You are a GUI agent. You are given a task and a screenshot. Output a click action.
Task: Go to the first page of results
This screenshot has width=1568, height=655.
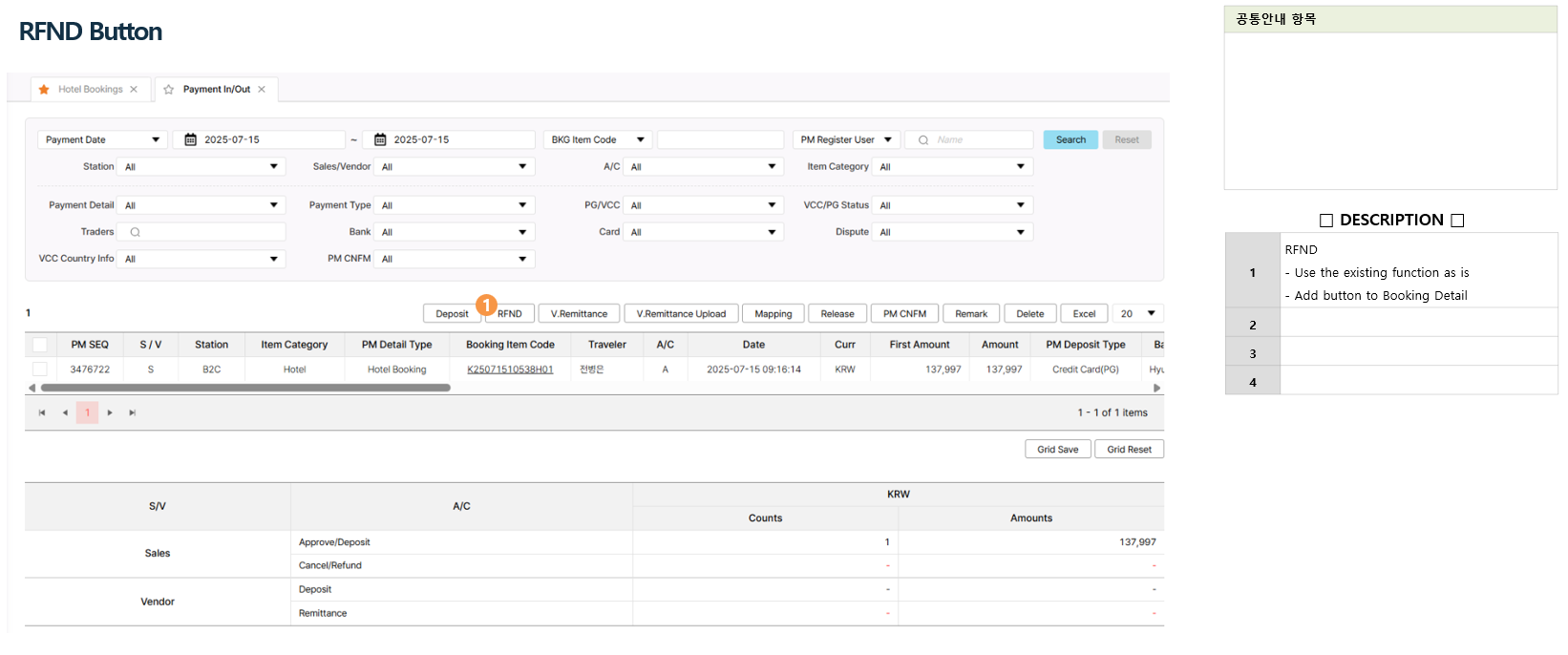42,413
